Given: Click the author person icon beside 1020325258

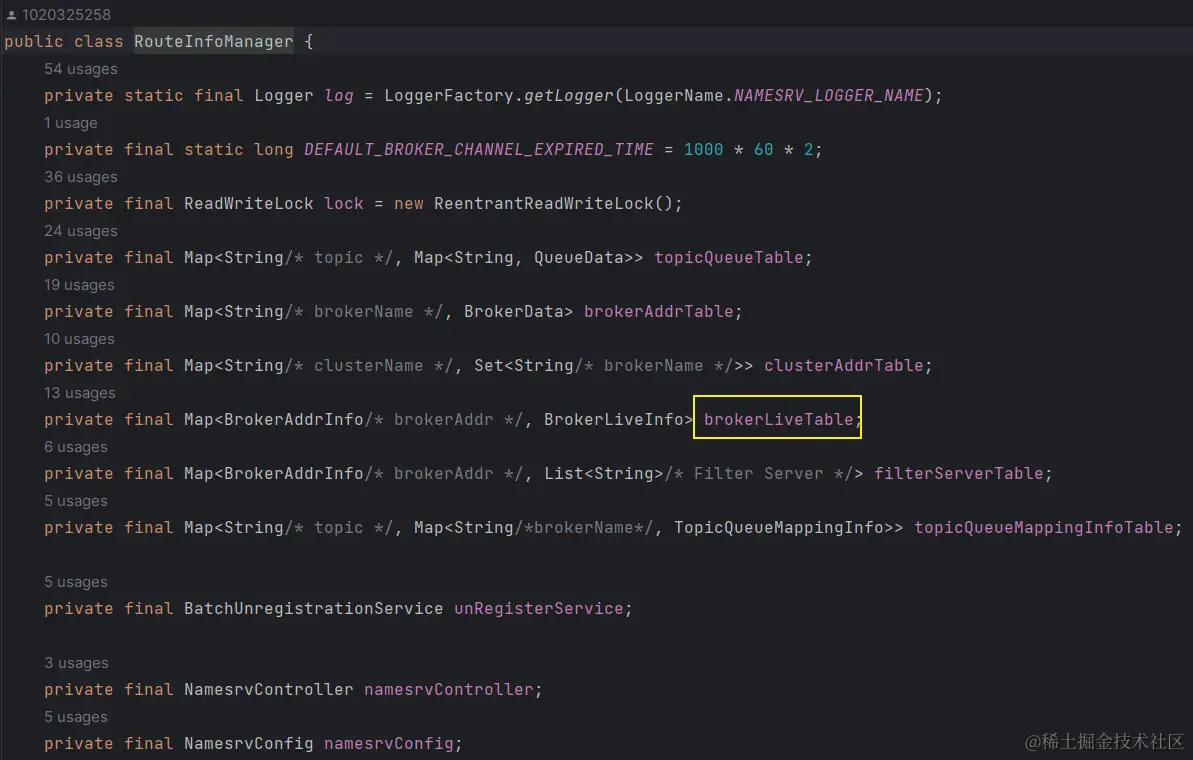Looking at the screenshot, I should click(11, 15).
